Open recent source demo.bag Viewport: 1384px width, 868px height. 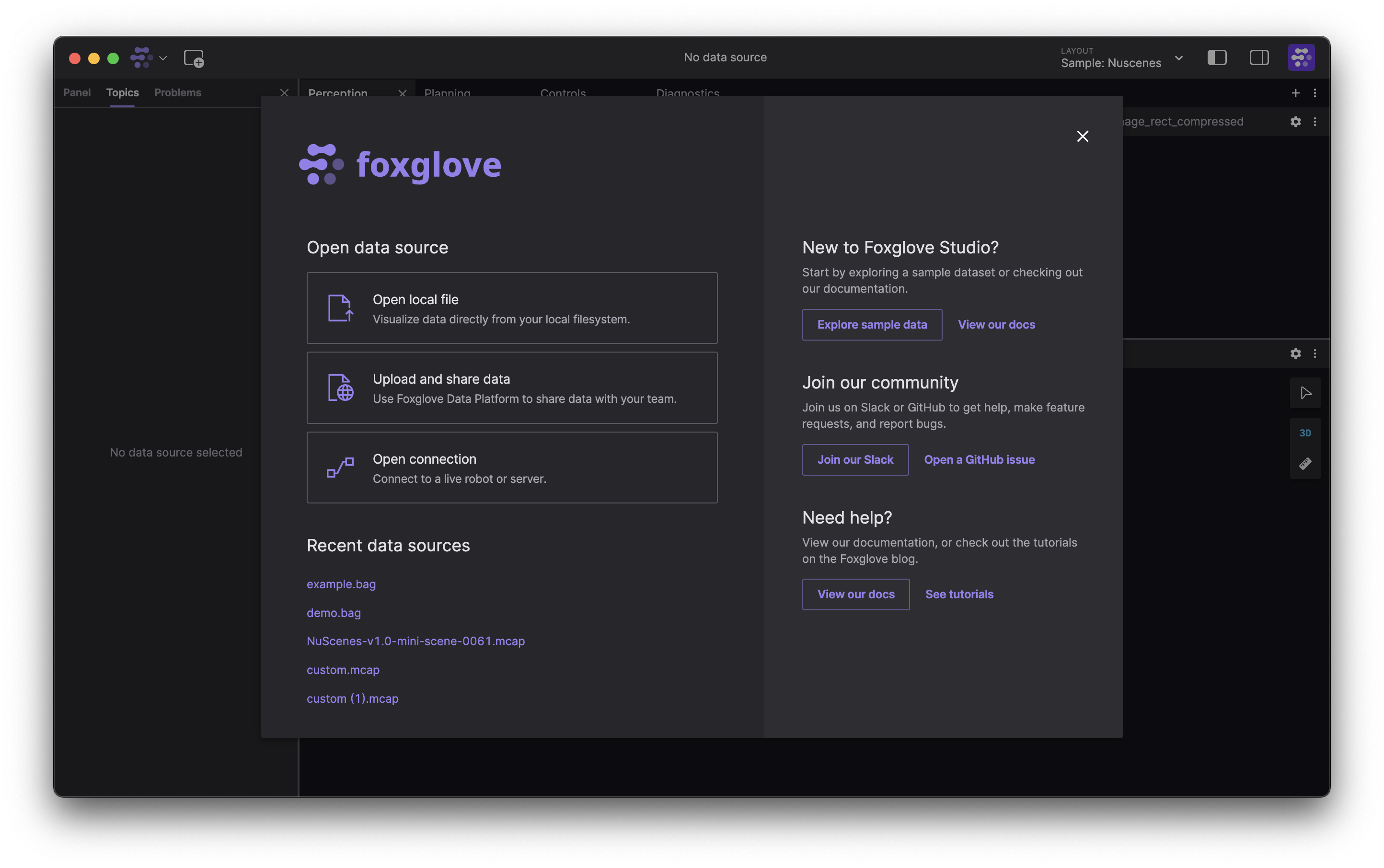coord(334,613)
